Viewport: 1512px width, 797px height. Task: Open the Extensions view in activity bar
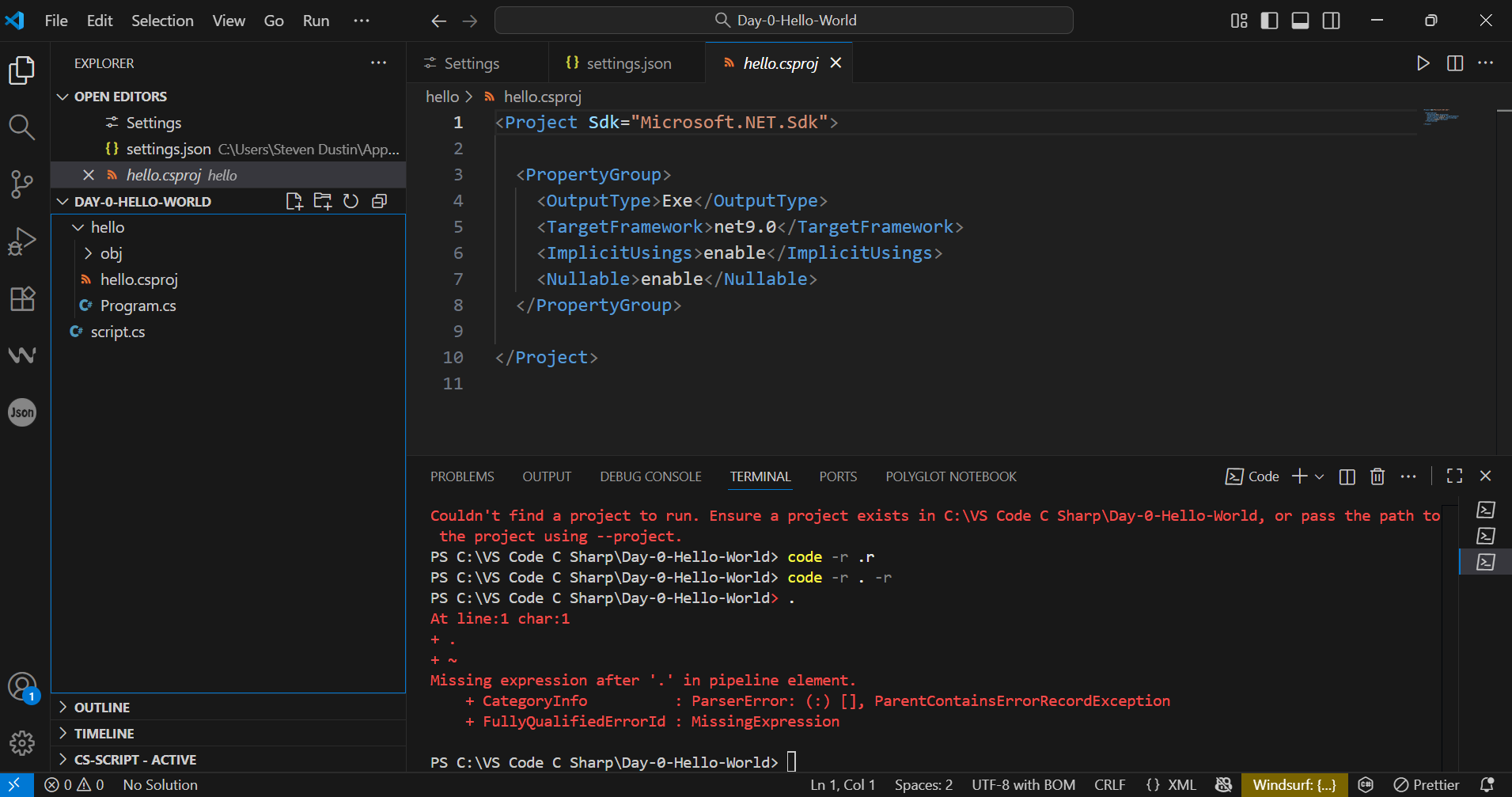22,298
